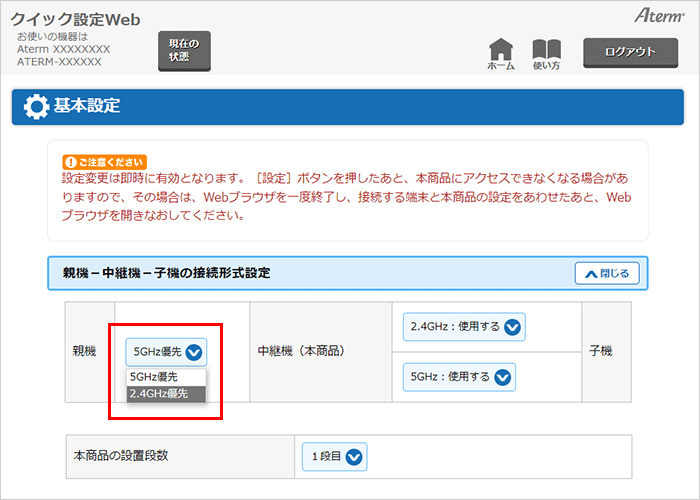The height and width of the screenshot is (500, 700).
Task: Click the 親機－中継機－子機の接続形式設定 section heading
Action: click(166, 273)
